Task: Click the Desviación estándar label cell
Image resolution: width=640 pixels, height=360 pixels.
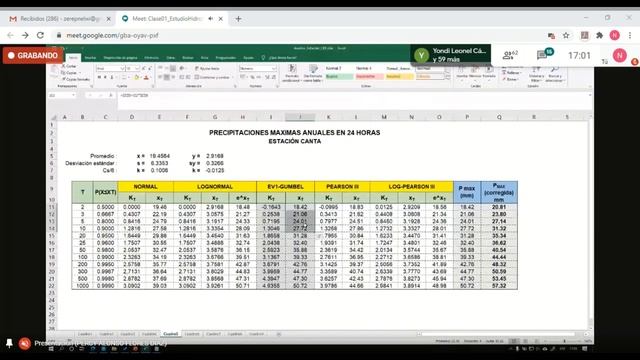Action: click(90, 163)
